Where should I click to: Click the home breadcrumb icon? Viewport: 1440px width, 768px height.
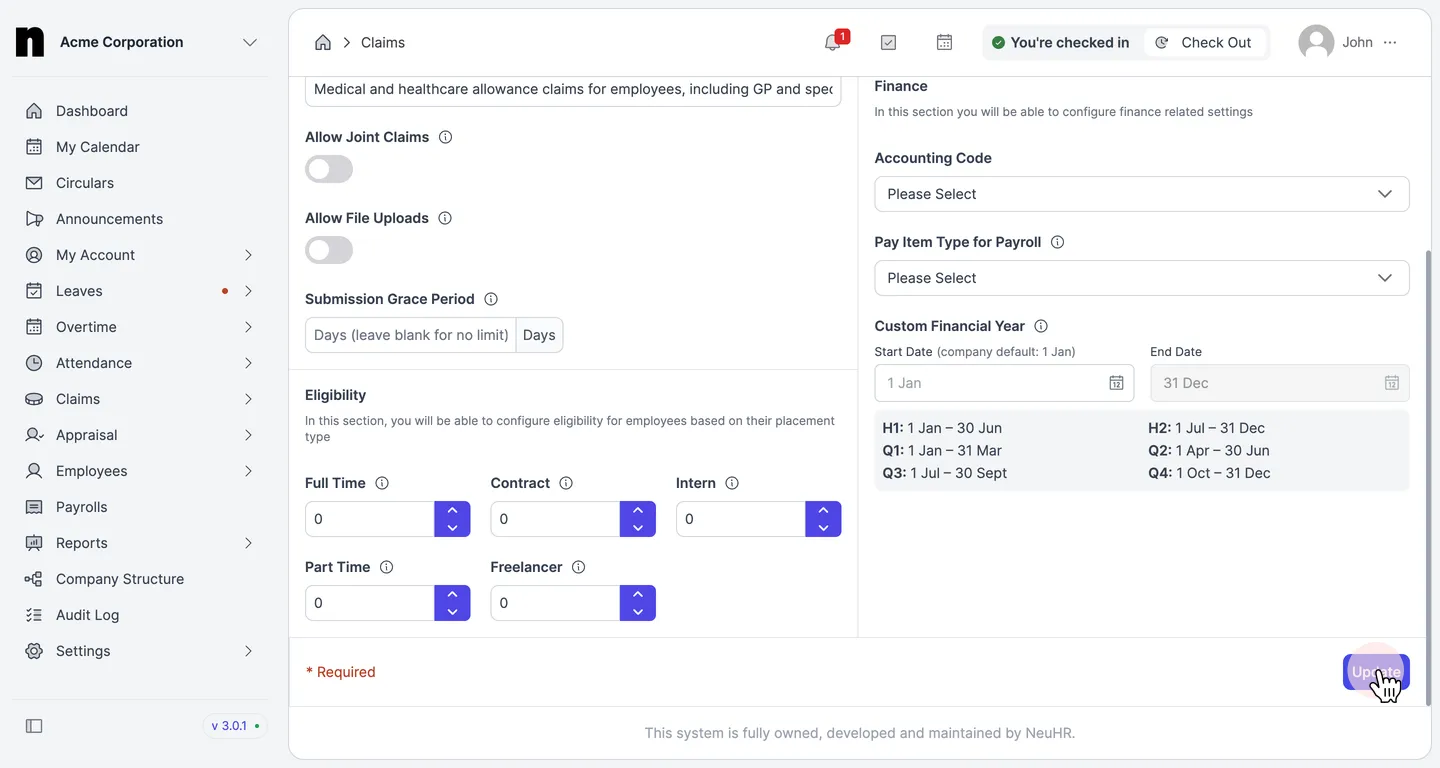322,42
